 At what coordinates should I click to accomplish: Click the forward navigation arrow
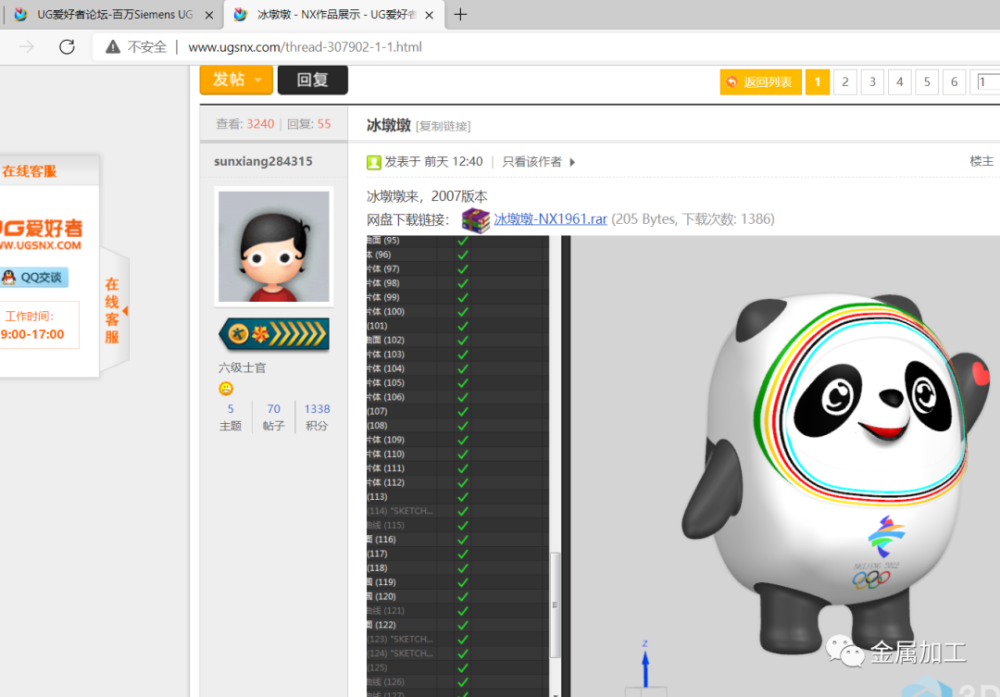[x=27, y=47]
